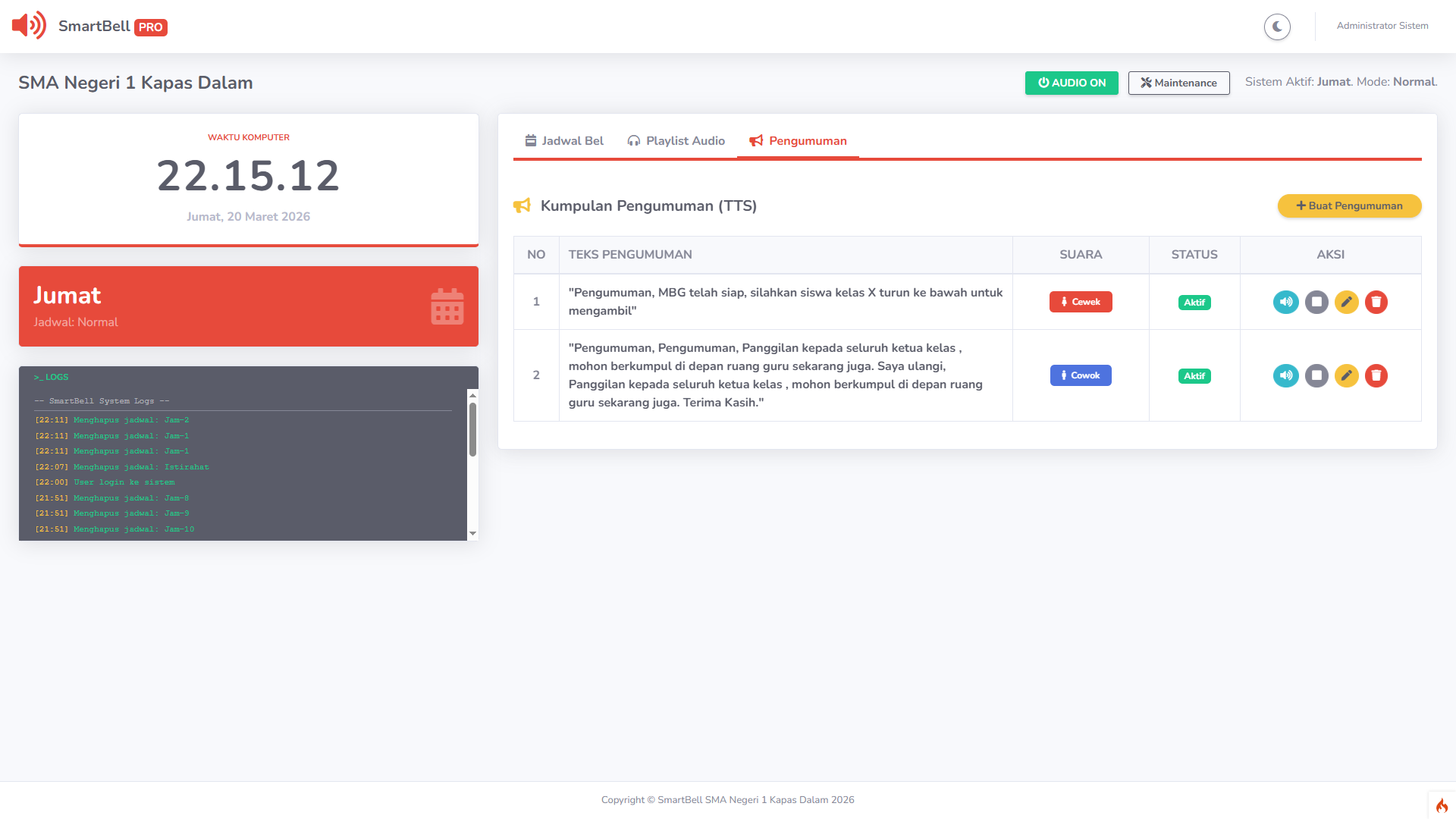Screen dimensions: 1456x819
Task: Open the Administrator Sistem user menu
Action: click(1382, 26)
